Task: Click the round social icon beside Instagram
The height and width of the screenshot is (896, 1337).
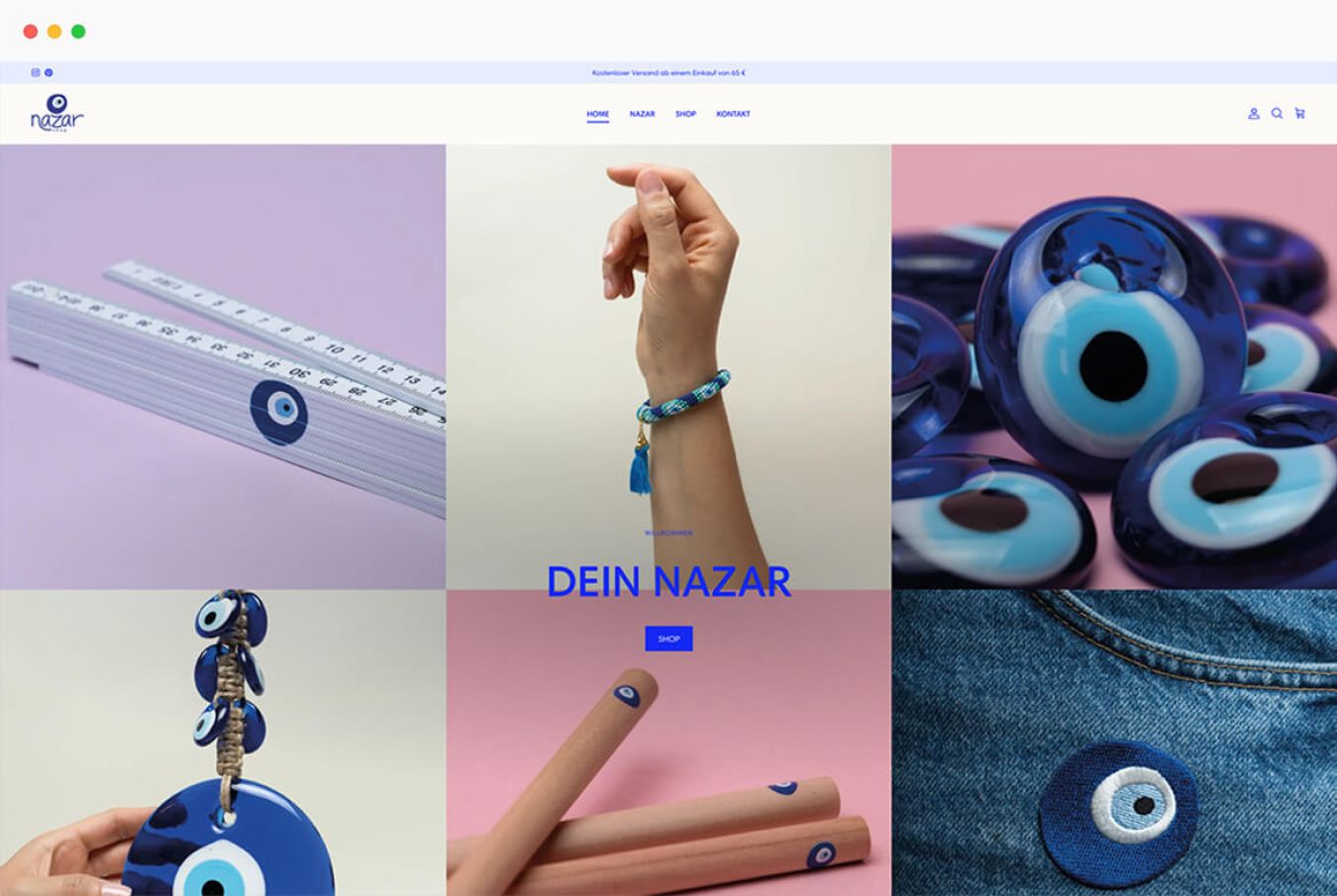Action: (x=49, y=72)
